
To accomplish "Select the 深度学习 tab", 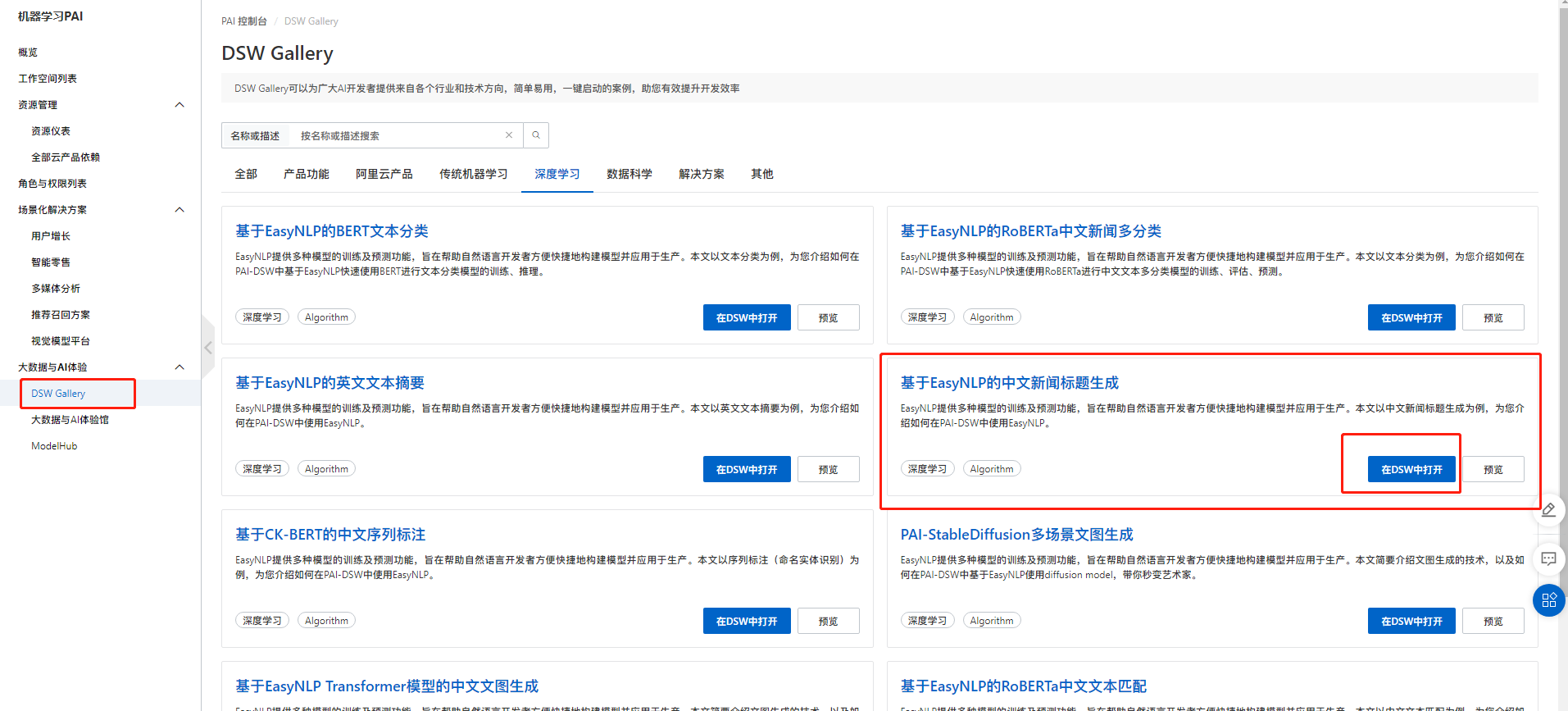I will (x=557, y=174).
